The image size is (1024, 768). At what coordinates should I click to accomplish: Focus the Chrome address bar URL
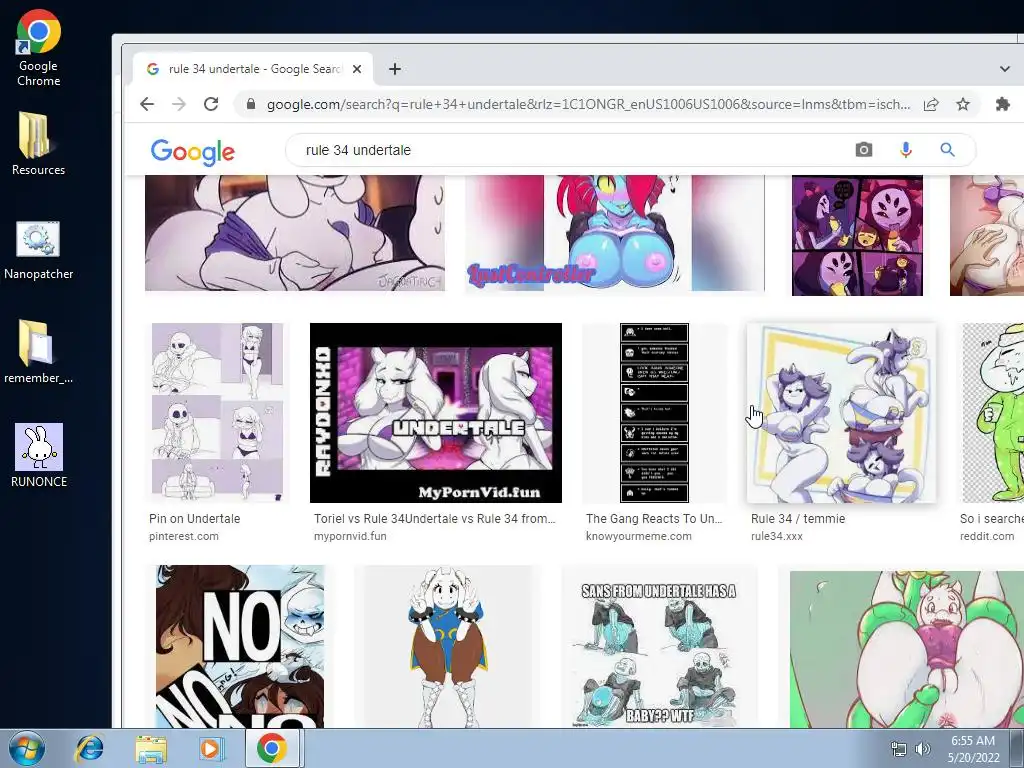point(588,104)
